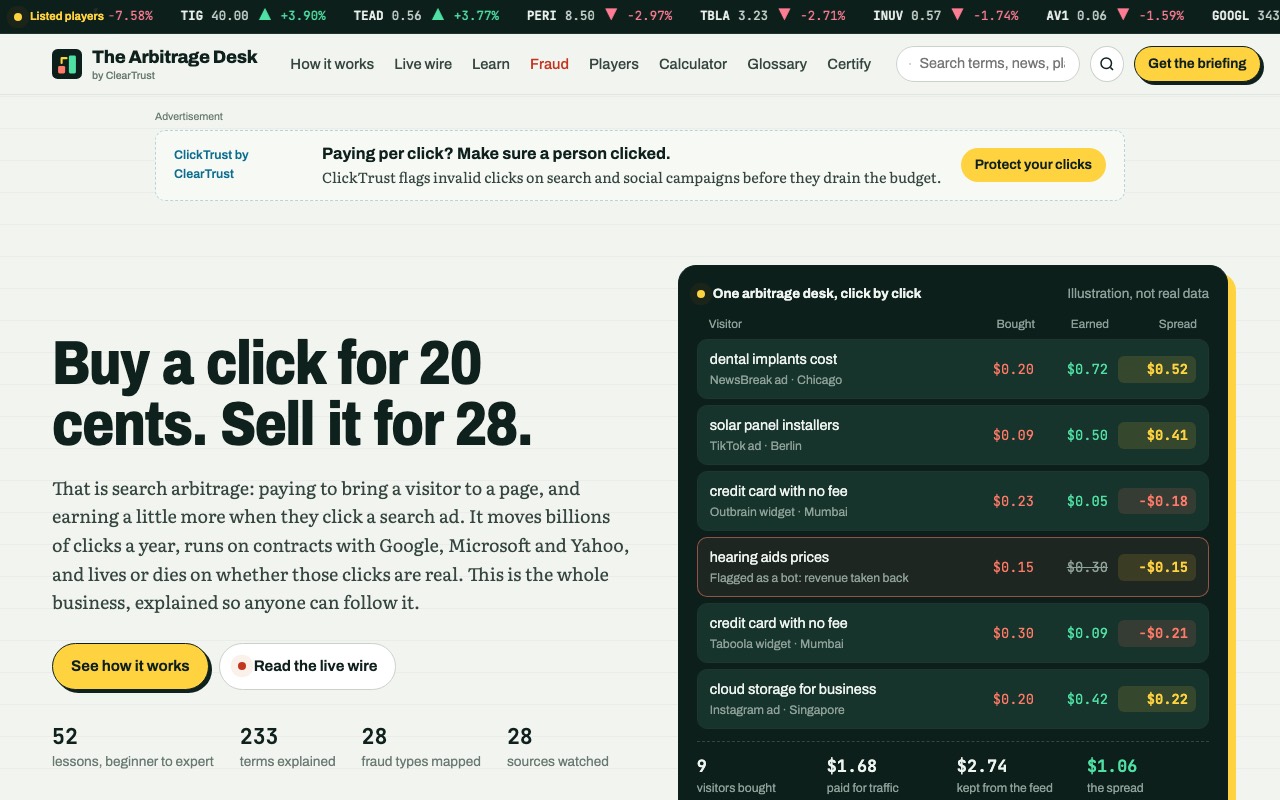
Task: Click the search terms input field
Action: 988,64
